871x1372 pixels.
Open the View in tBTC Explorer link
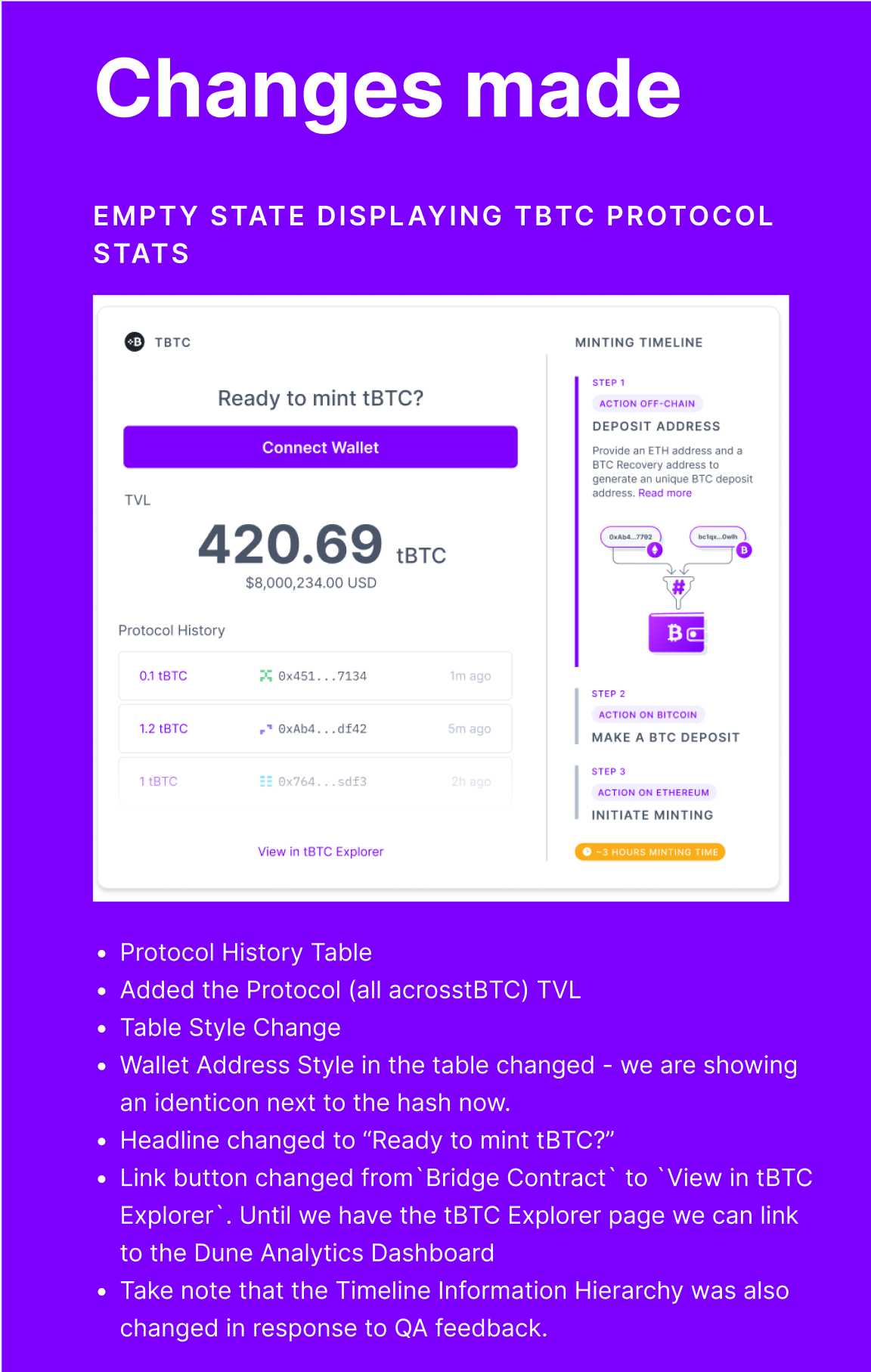point(320,851)
